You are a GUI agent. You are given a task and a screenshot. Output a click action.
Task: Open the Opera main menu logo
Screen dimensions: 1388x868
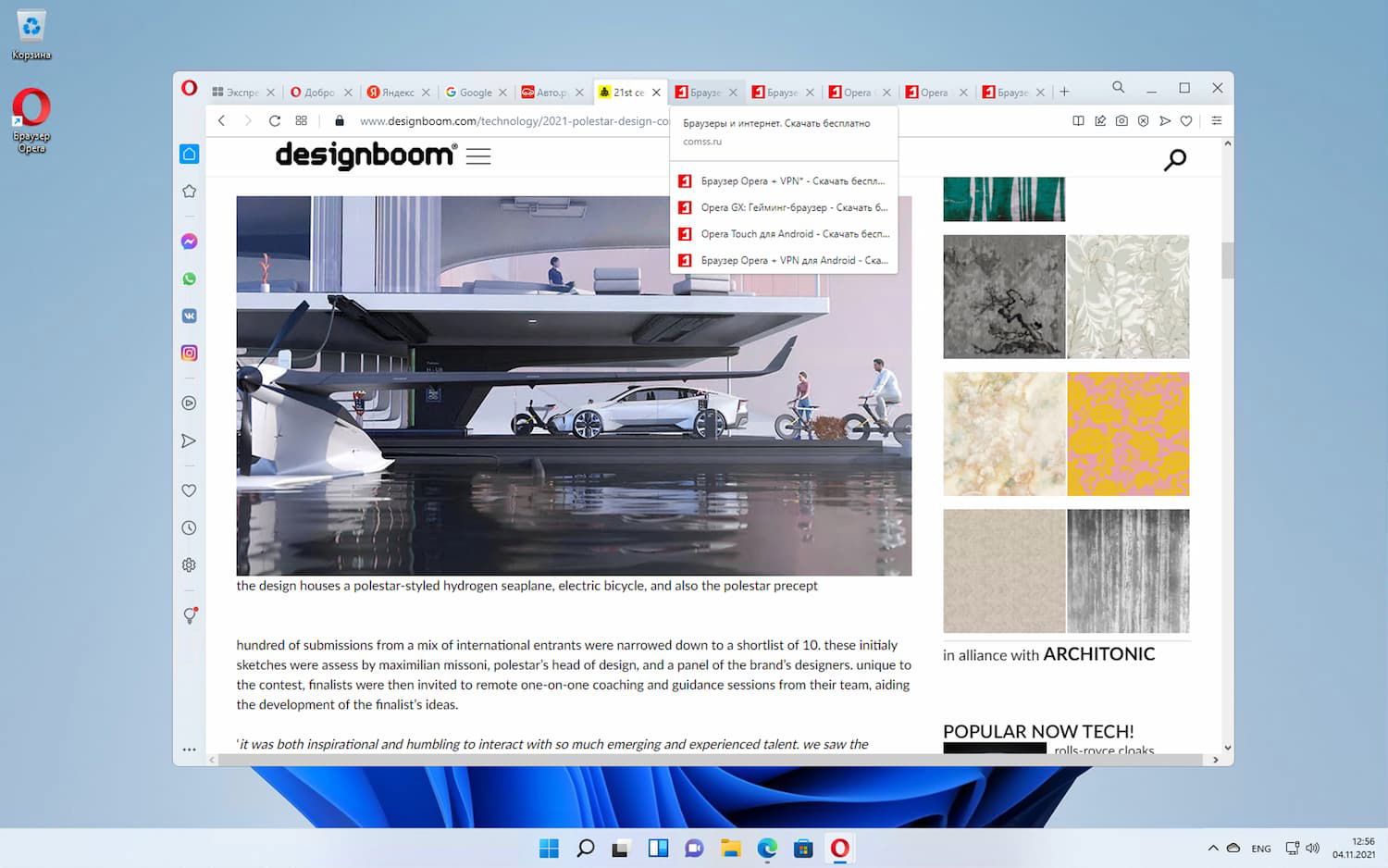(x=189, y=88)
